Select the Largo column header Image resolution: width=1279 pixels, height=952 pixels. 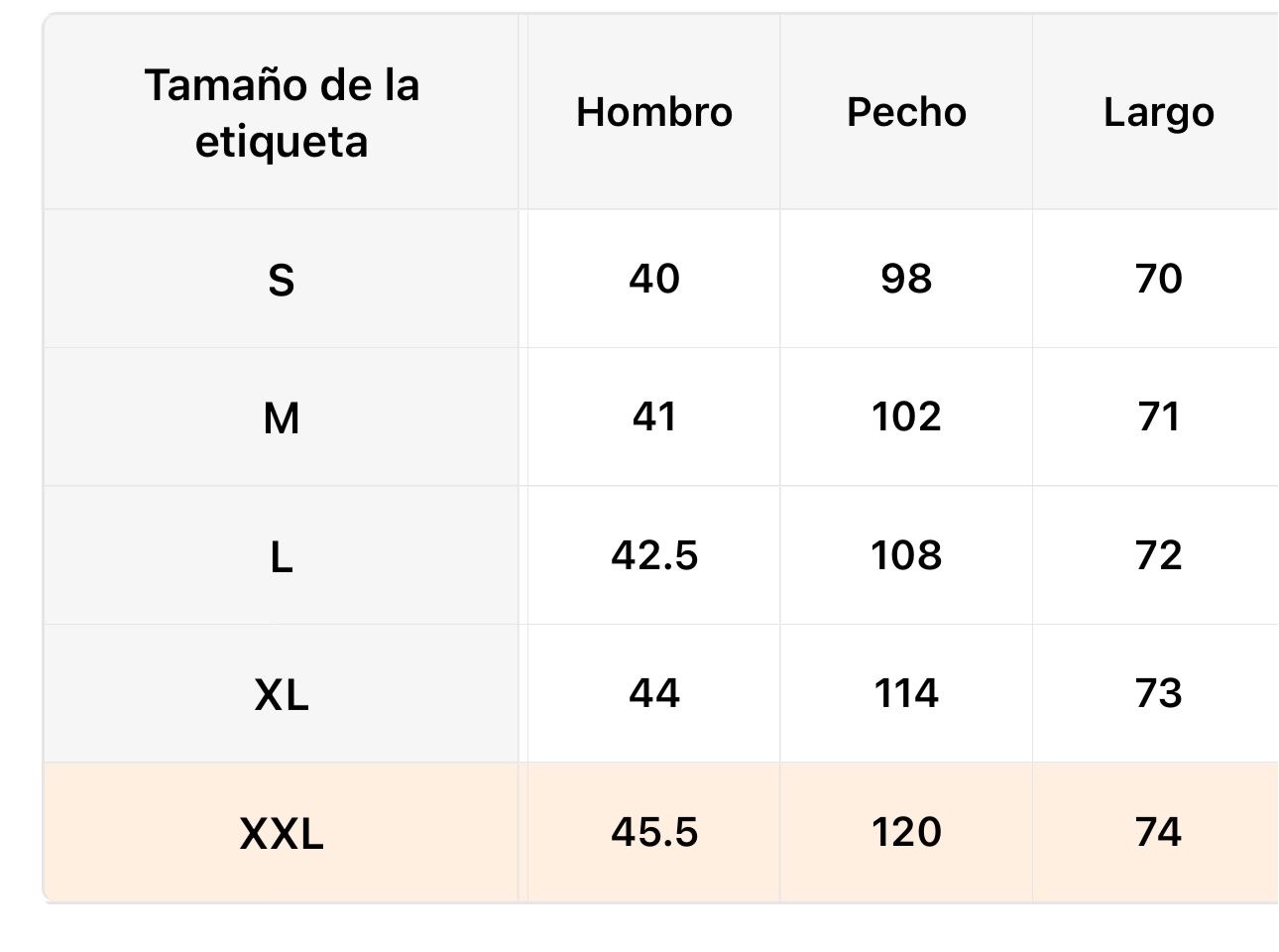[1158, 112]
